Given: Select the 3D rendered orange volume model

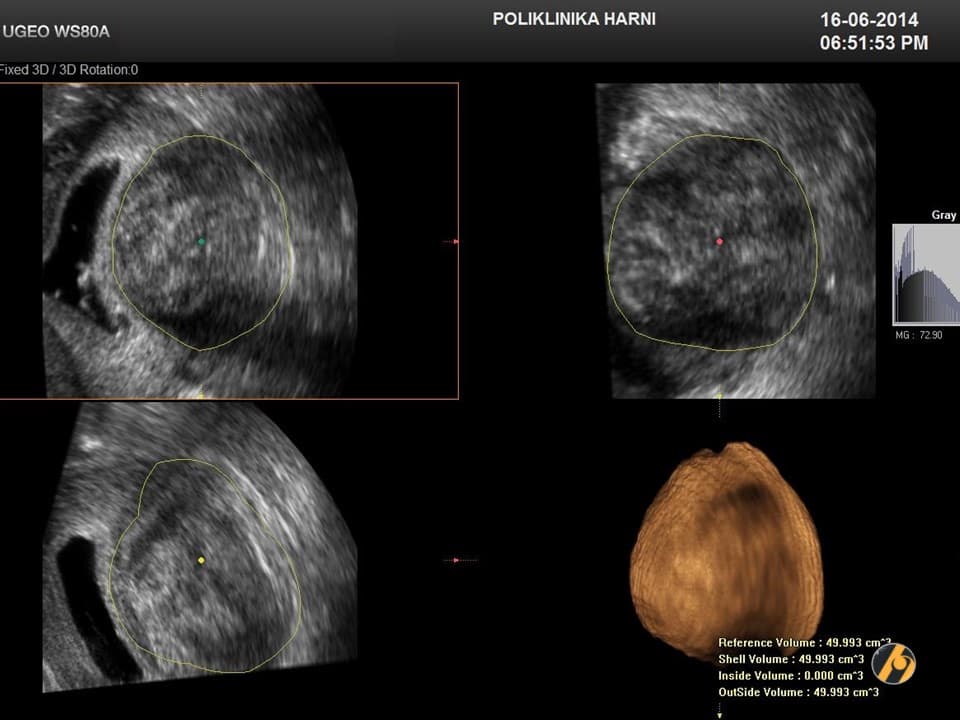Looking at the screenshot, I should (x=725, y=550).
